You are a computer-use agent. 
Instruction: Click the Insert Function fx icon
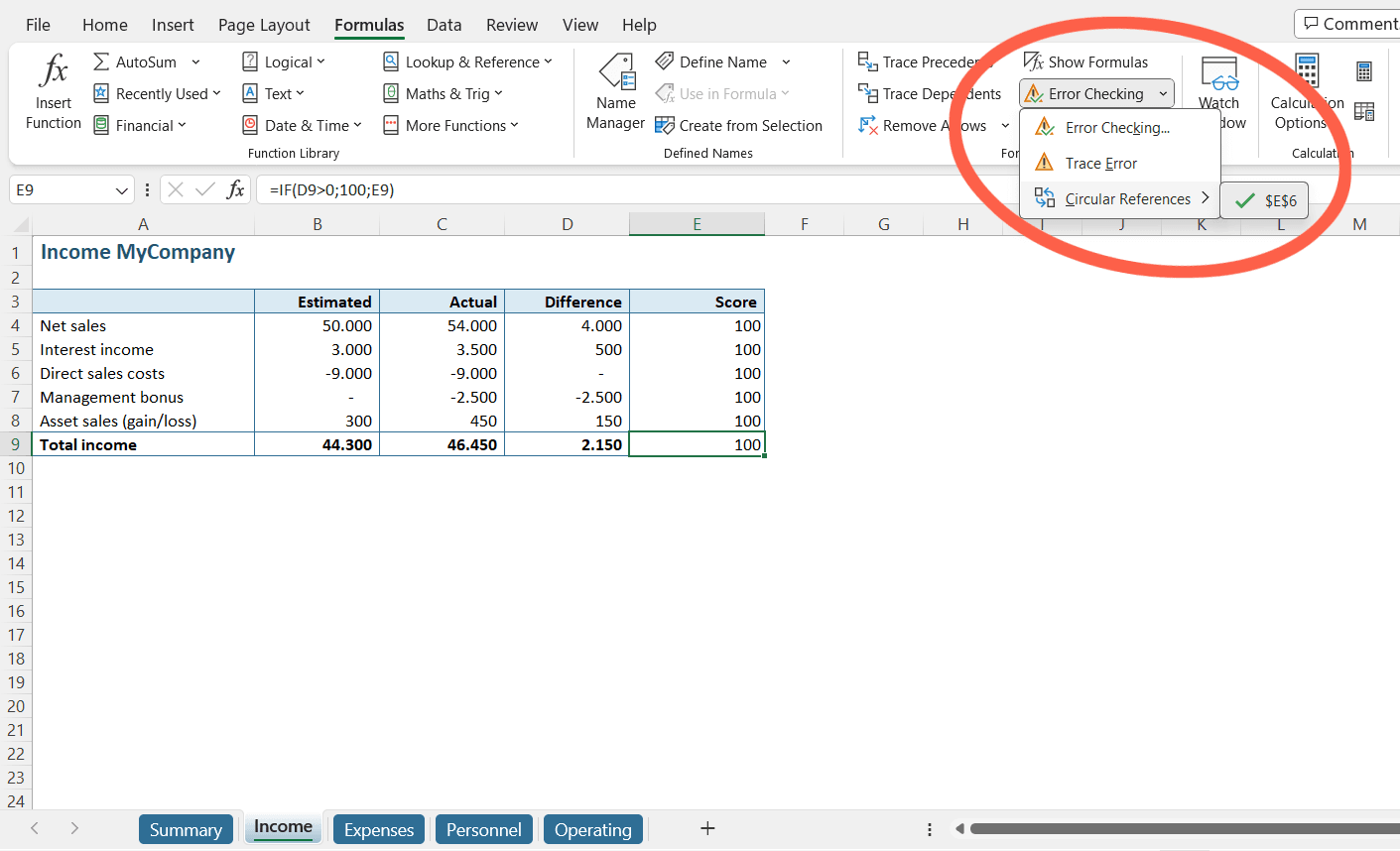pos(54,72)
